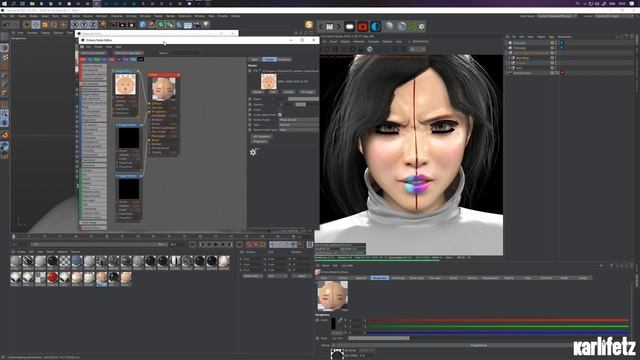The width and height of the screenshot is (640, 360).
Task: Click the blue half-circle Octane icon
Action: coord(376,27)
